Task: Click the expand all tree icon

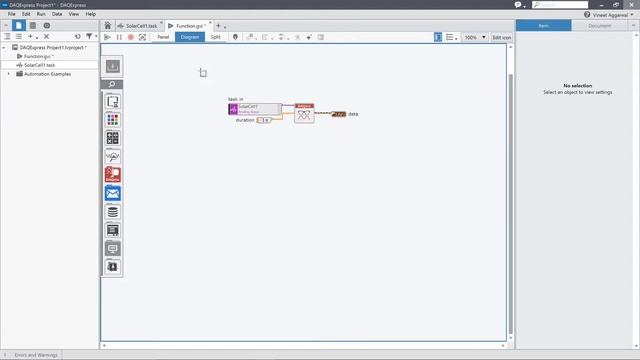Action: 7,36
